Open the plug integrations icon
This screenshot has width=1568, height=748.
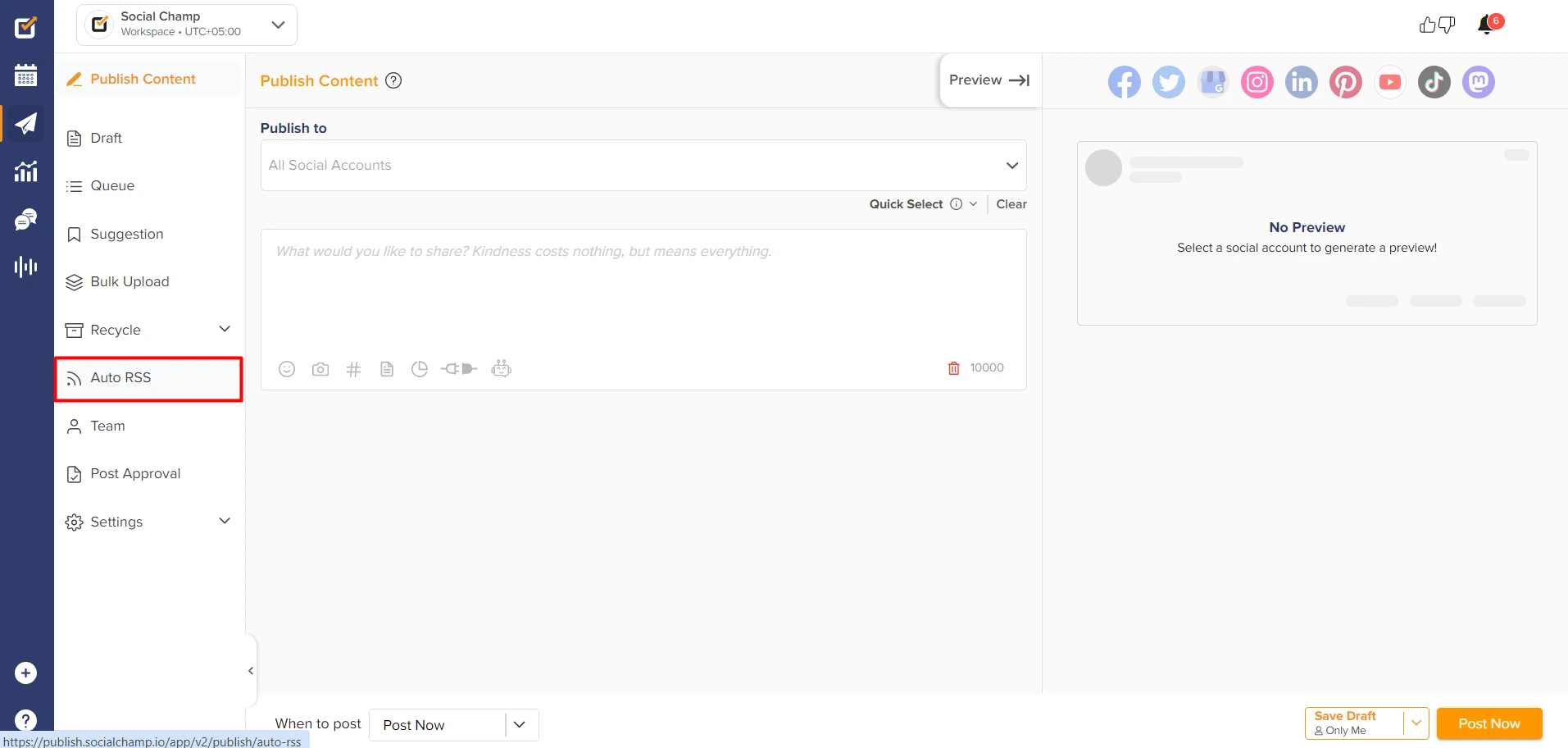click(x=459, y=369)
